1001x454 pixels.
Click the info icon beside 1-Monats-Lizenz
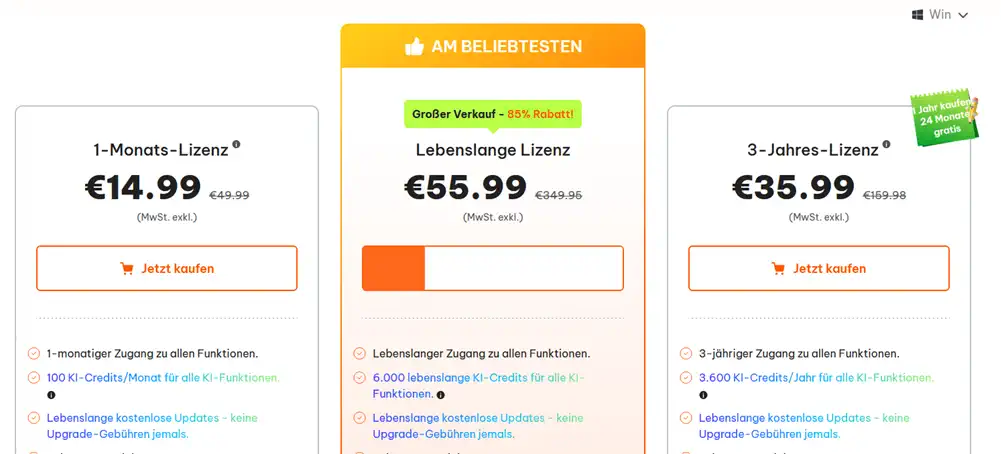point(236,144)
